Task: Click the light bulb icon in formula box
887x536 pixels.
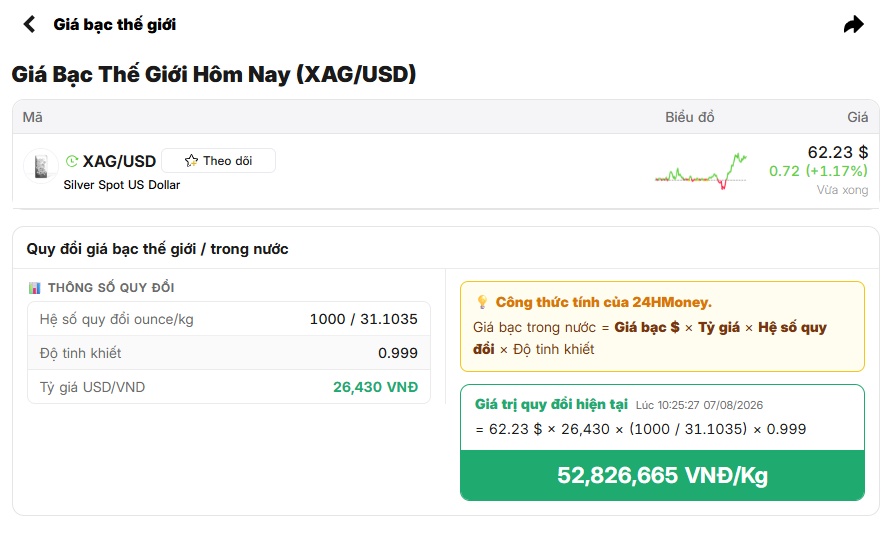Action: click(x=482, y=302)
